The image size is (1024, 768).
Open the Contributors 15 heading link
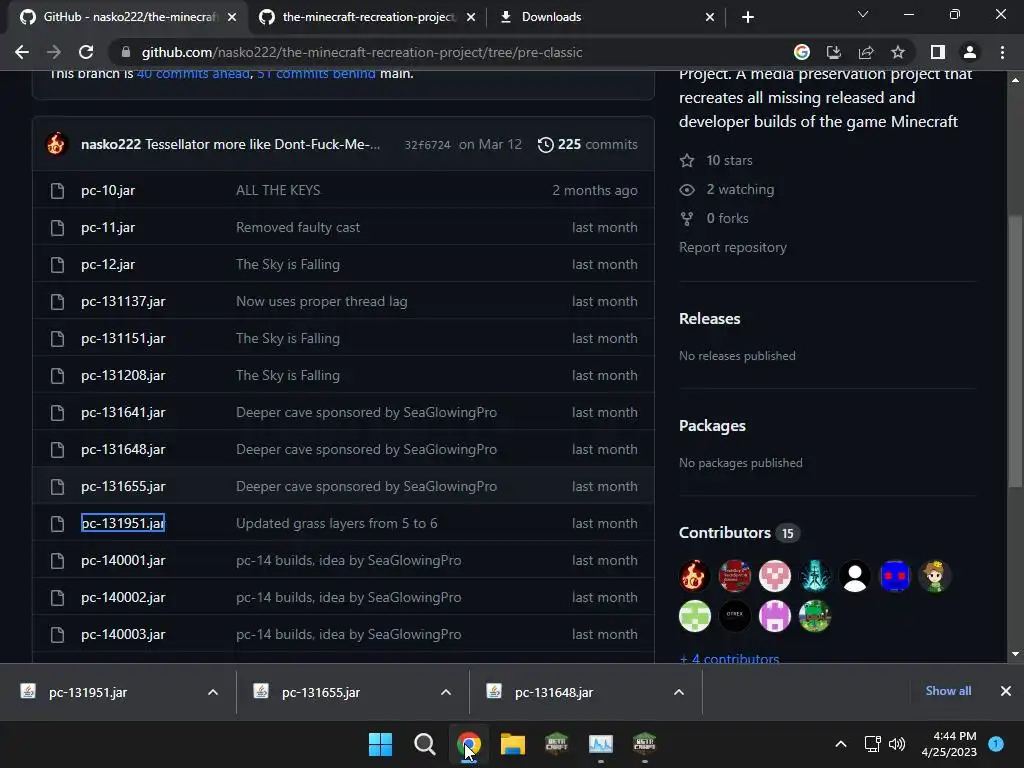(x=739, y=533)
